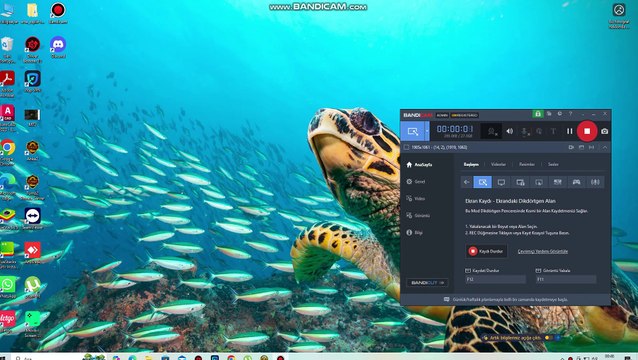Screen dimensions: 638x360
Task: Click the window mode icon in status row
Action: 581,147
